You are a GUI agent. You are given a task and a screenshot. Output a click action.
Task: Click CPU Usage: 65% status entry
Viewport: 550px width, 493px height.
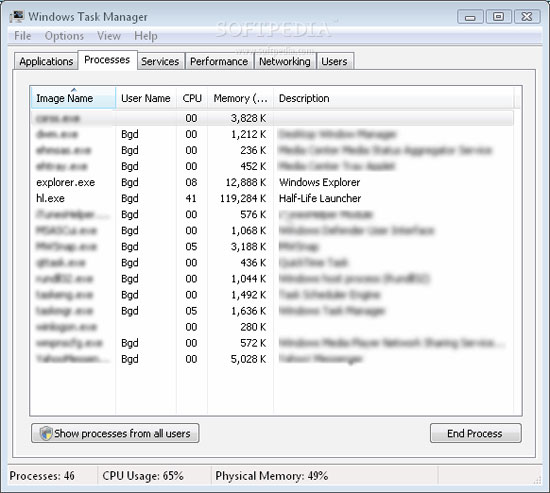[x=143, y=476]
